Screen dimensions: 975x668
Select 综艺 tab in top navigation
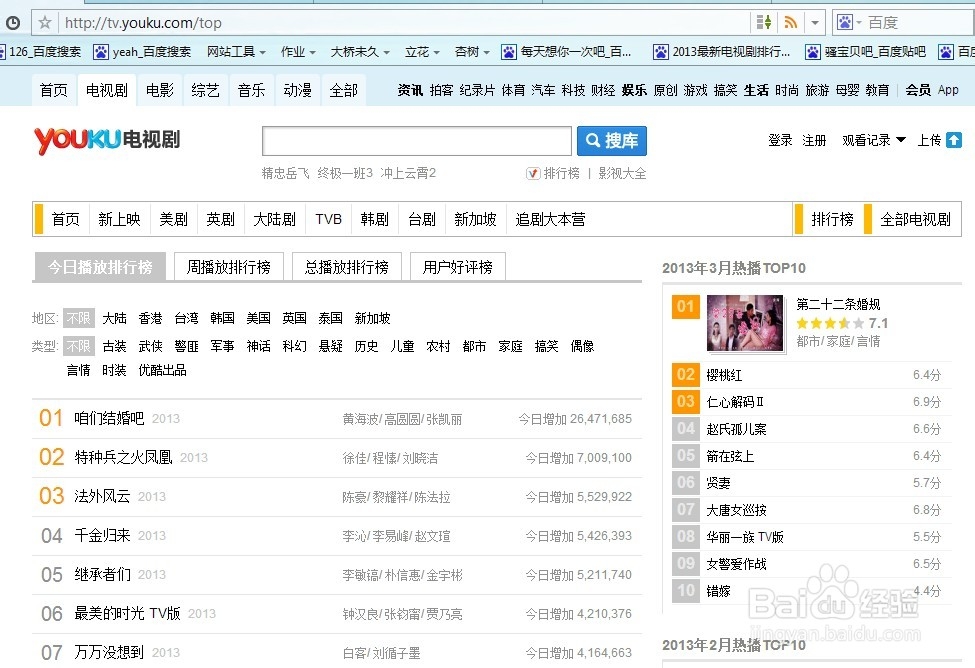[x=205, y=90]
